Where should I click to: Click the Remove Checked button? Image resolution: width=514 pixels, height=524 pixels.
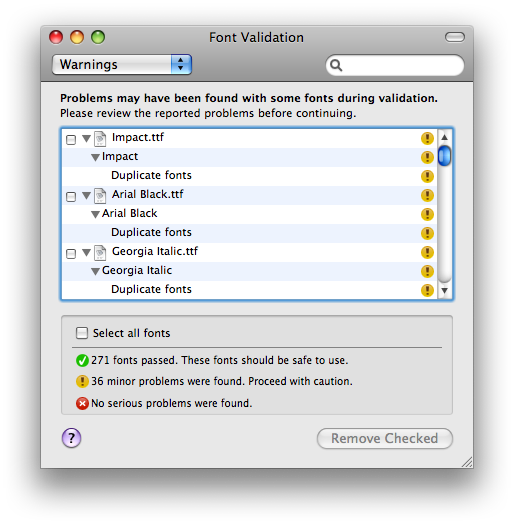point(385,438)
